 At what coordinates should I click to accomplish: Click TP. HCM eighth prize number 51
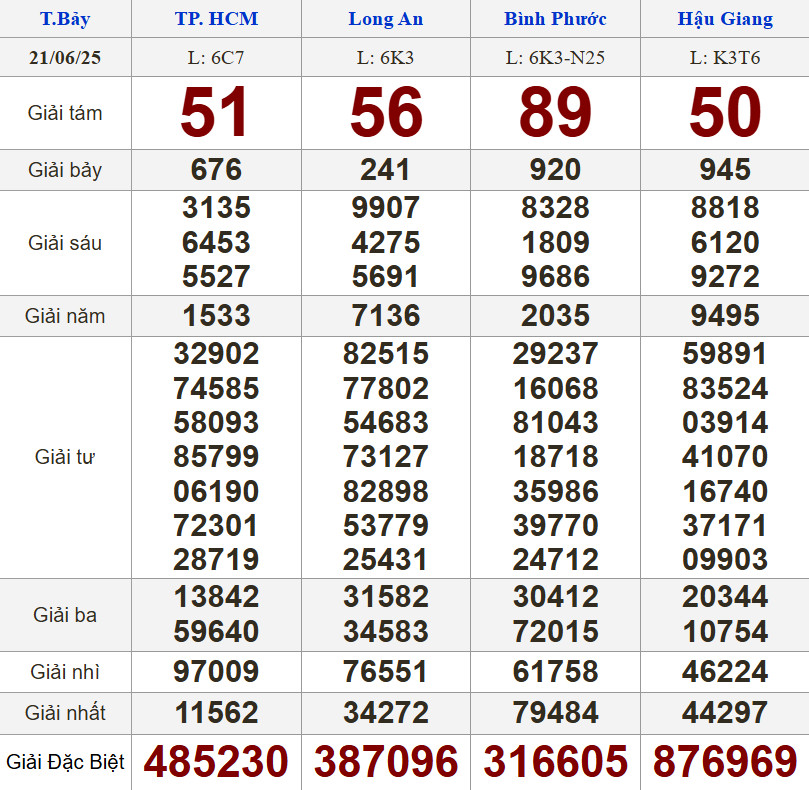click(216, 113)
